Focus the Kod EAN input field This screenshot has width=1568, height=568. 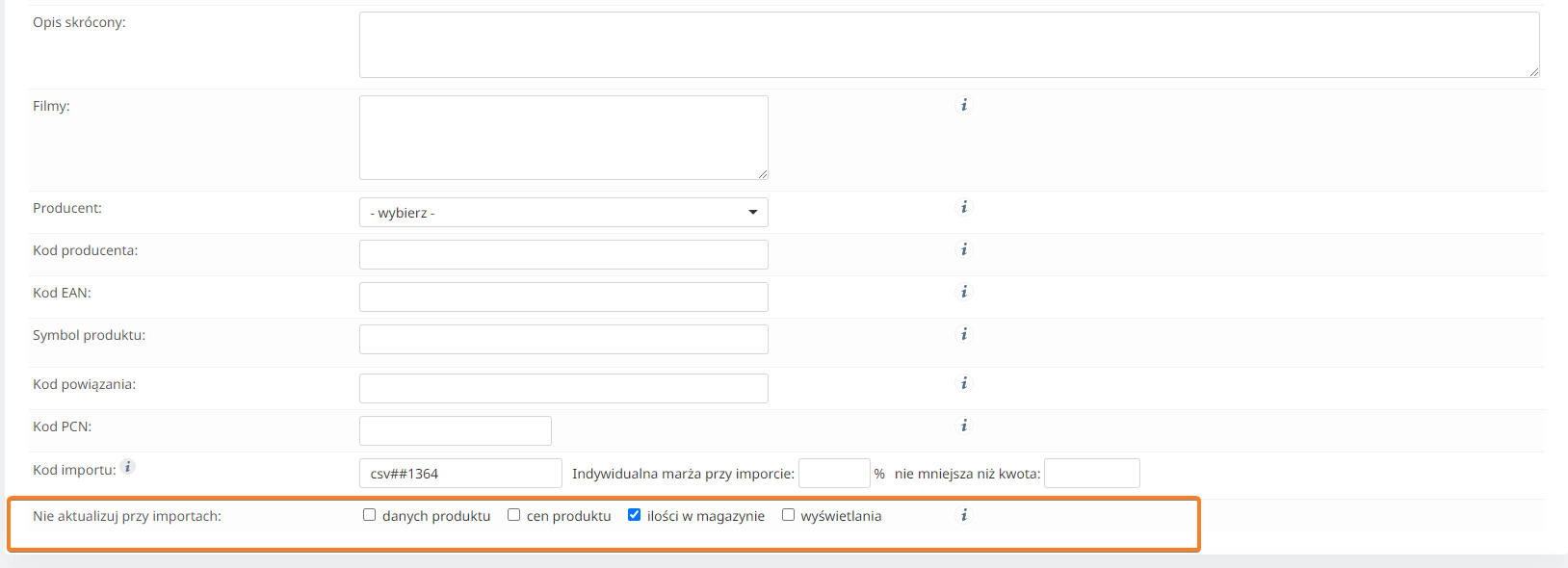pos(563,297)
